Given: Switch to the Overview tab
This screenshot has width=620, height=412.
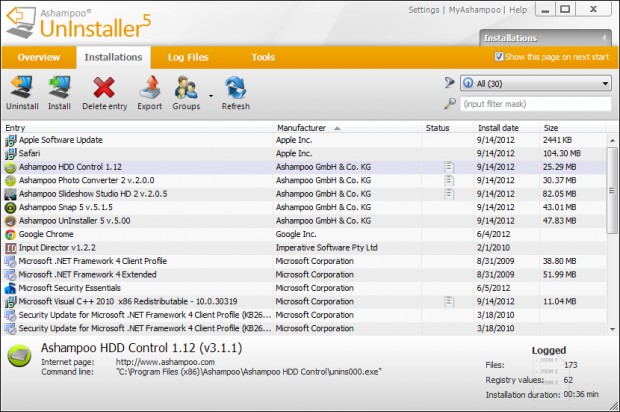Looking at the screenshot, I should pos(39,57).
